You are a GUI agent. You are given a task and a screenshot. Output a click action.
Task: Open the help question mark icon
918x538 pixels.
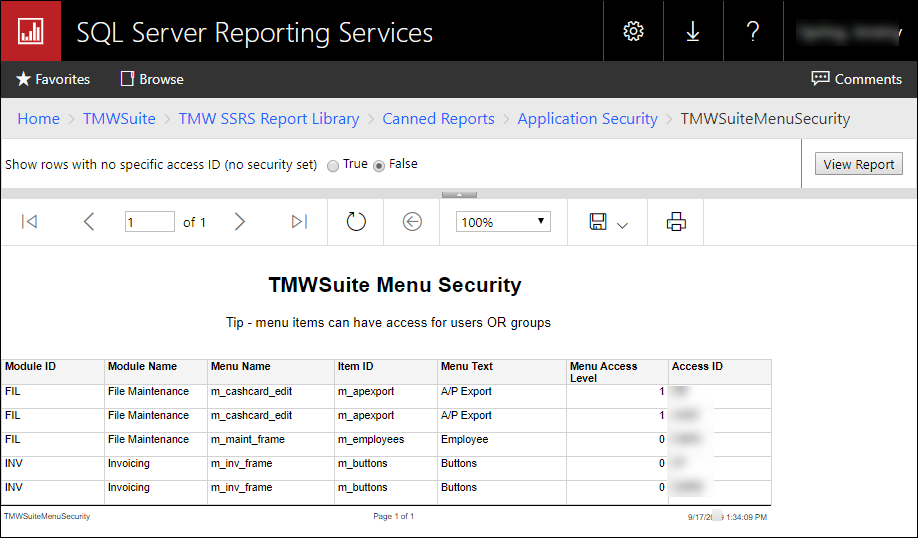point(753,31)
